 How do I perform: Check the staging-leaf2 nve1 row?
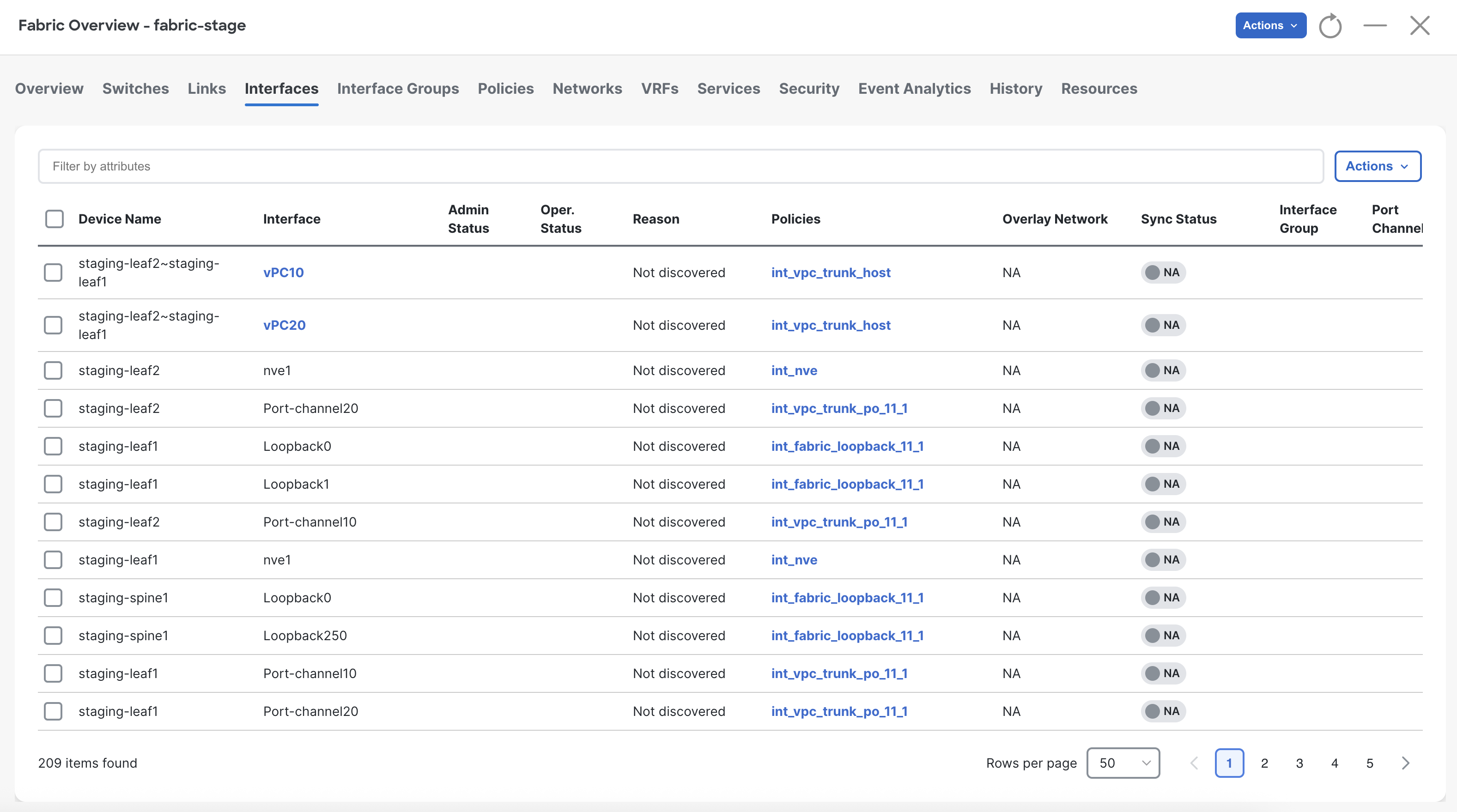click(53, 370)
